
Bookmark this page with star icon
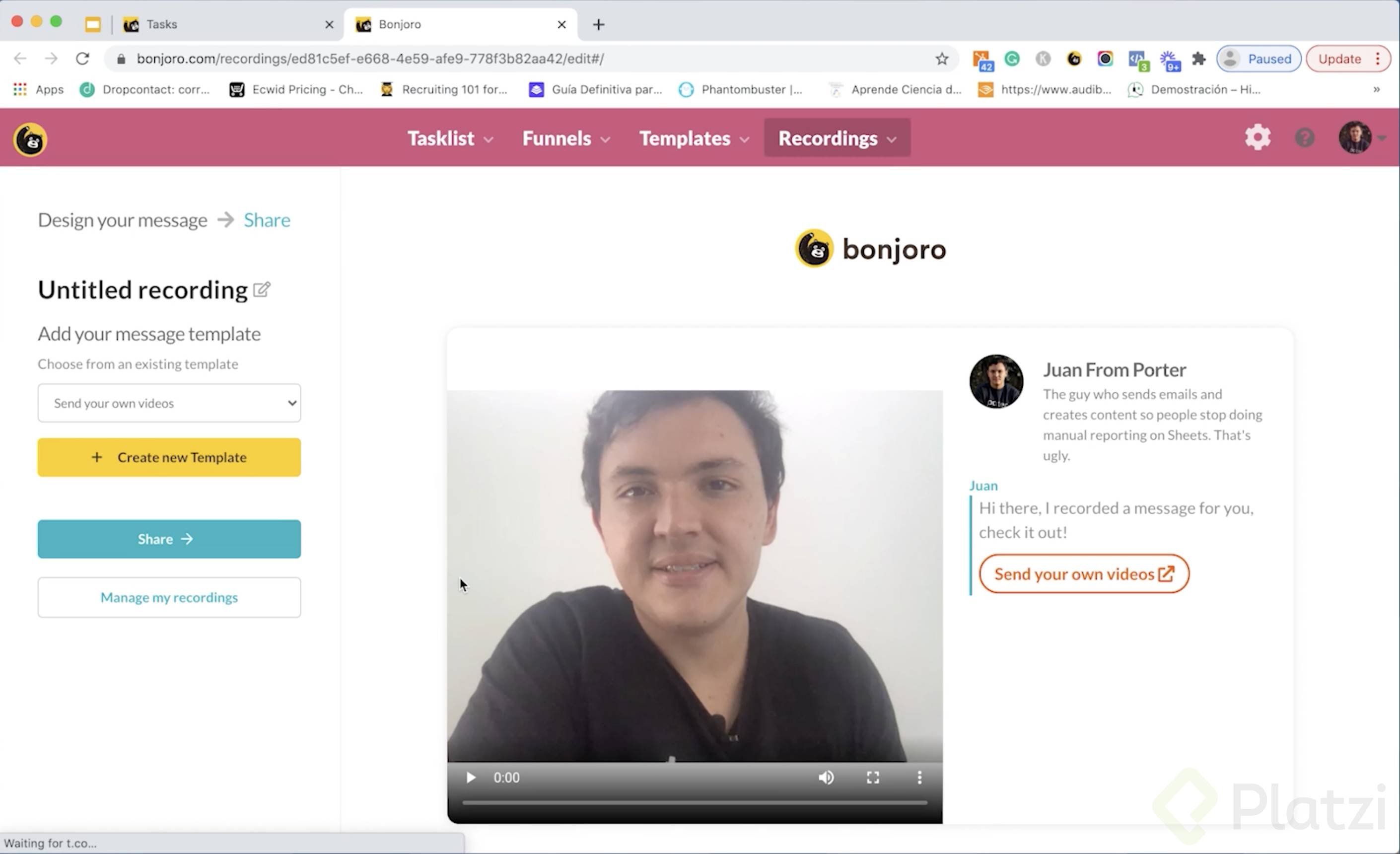click(941, 59)
